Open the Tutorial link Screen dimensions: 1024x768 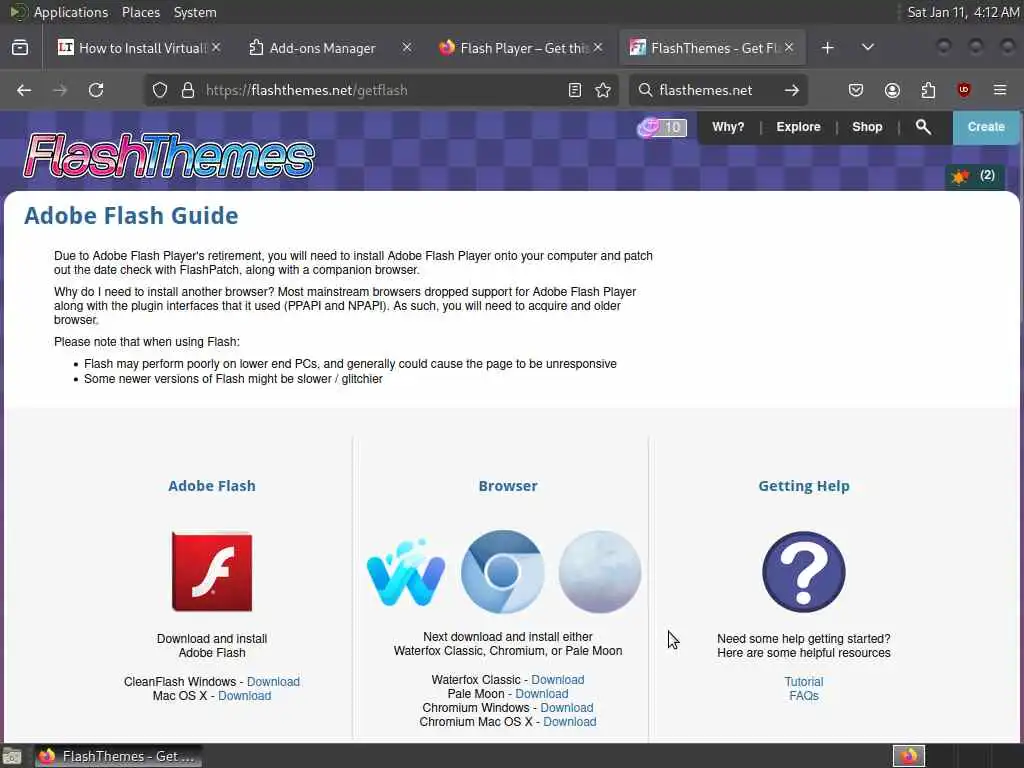click(x=803, y=682)
